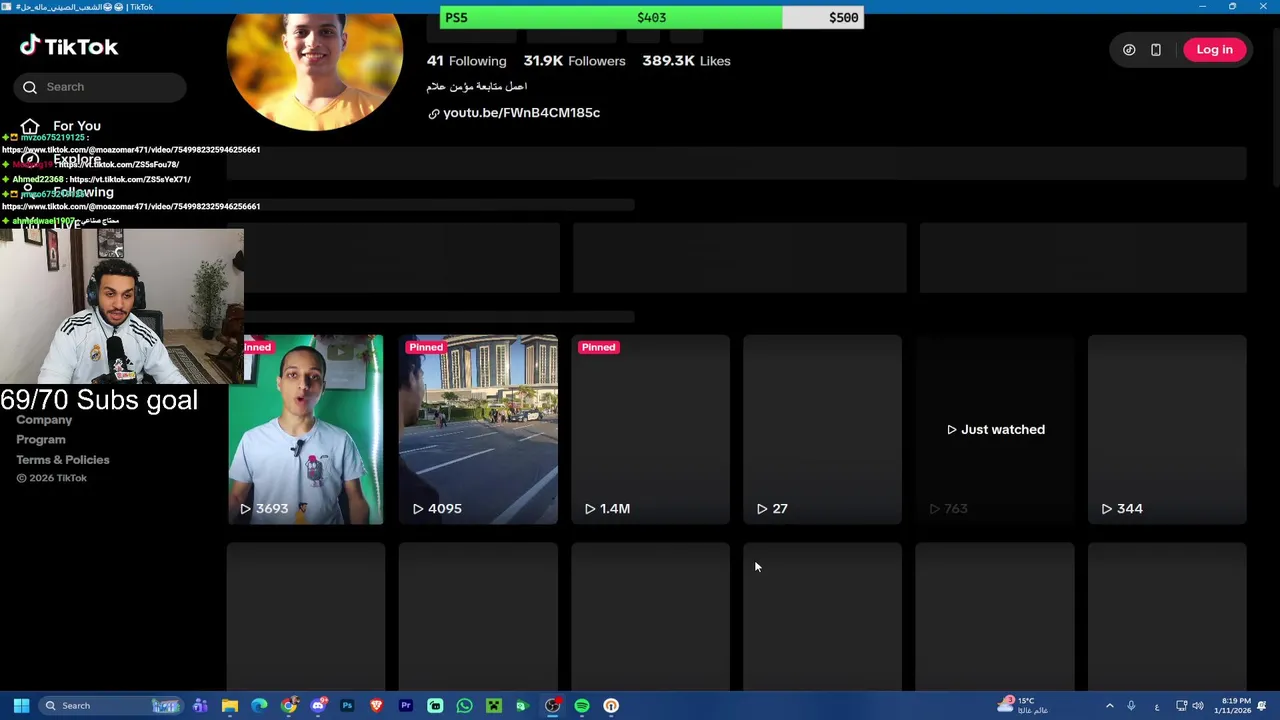This screenshot has width=1280, height=720.
Task: Open Terms & Policies footer link
Action: tap(63, 460)
